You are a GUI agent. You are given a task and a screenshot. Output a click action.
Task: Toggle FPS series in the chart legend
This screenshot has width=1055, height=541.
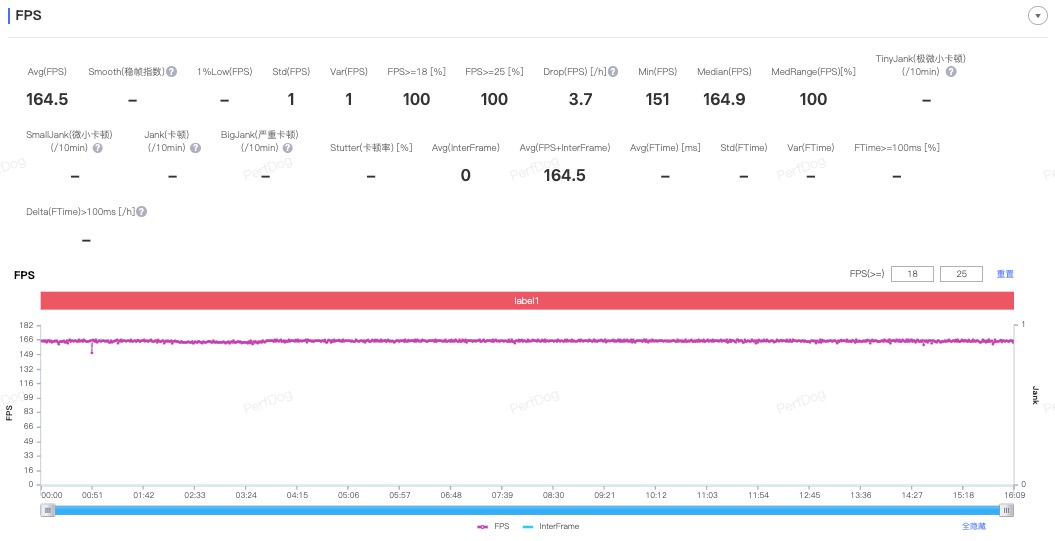[494, 526]
